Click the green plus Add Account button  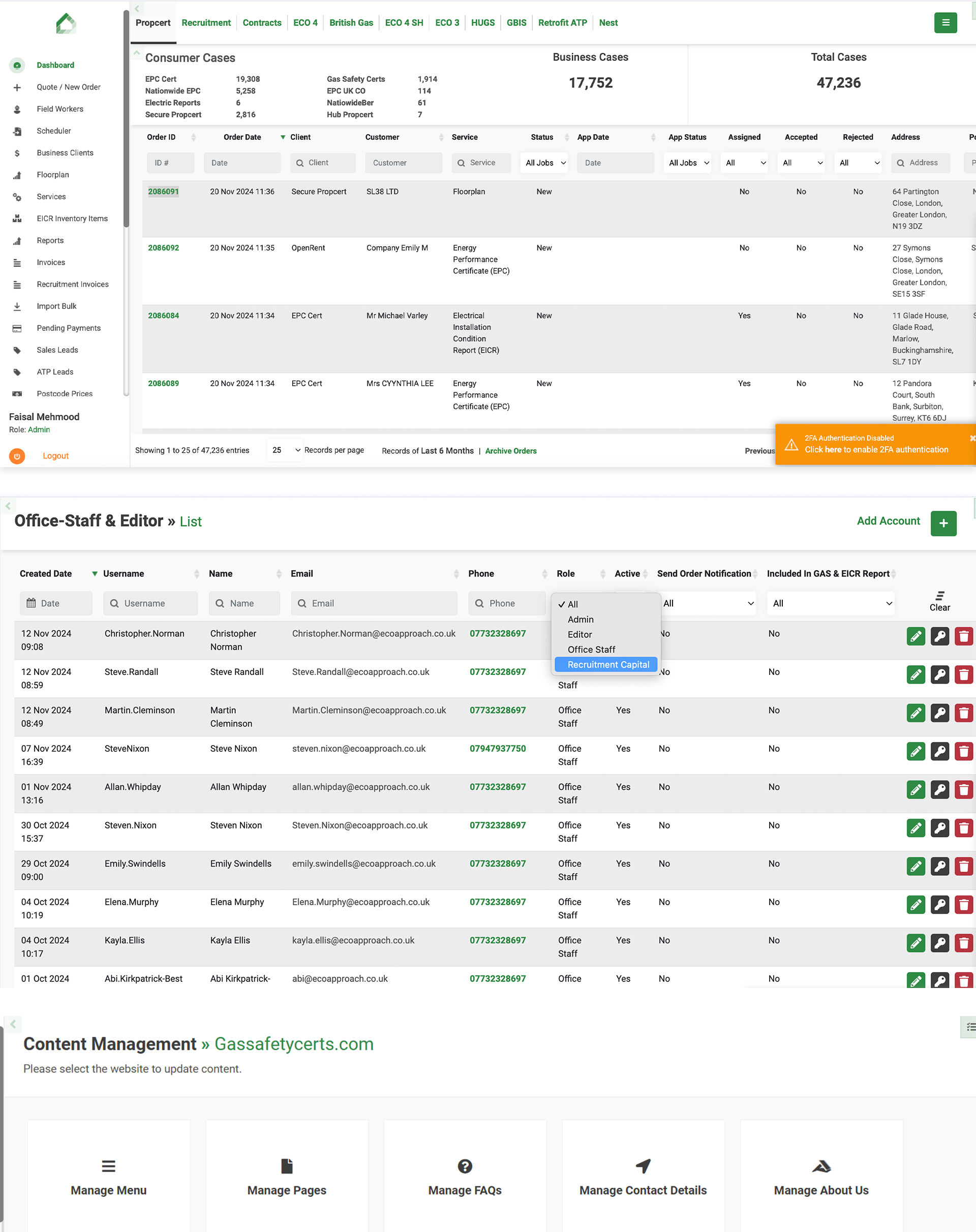[943, 523]
